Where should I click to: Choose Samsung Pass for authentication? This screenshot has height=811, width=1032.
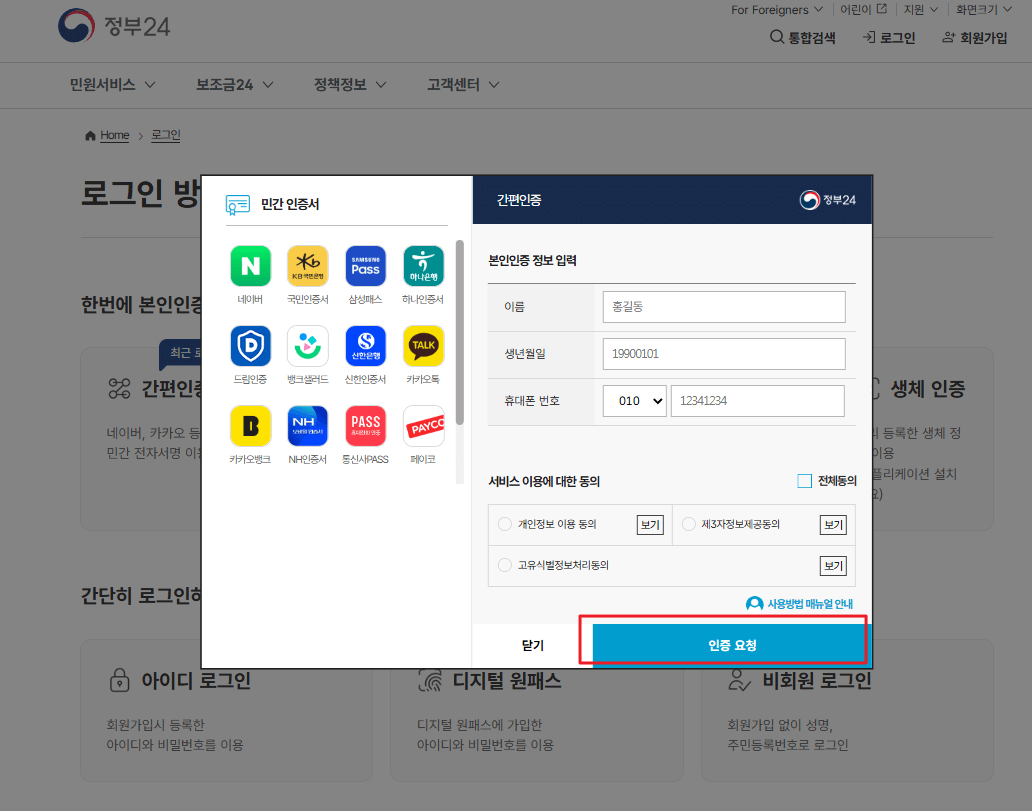pyautogui.click(x=365, y=265)
